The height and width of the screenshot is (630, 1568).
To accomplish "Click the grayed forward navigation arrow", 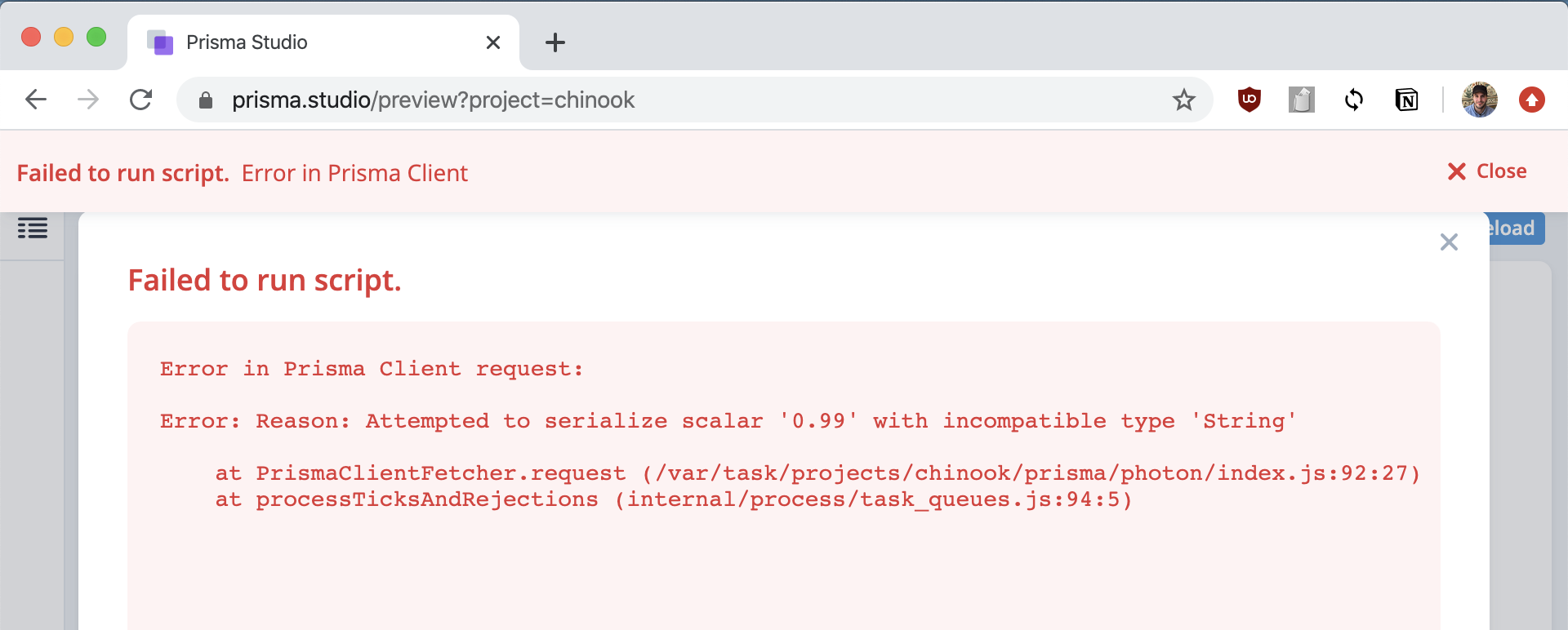I will tap(87, 100).
